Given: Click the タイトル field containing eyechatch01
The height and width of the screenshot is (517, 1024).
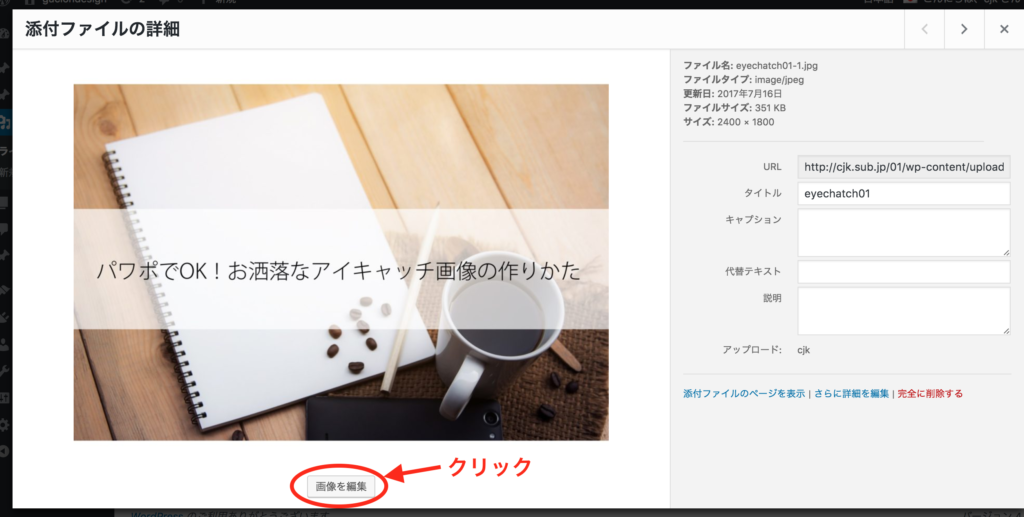Looking at the screenshot, I should [903, 193].
